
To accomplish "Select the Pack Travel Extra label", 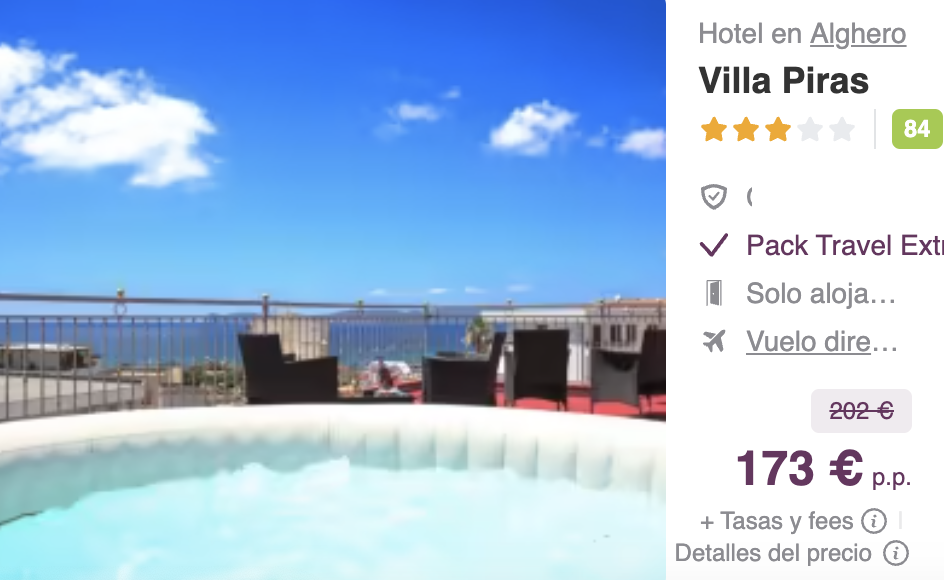I will coord(845,246).
